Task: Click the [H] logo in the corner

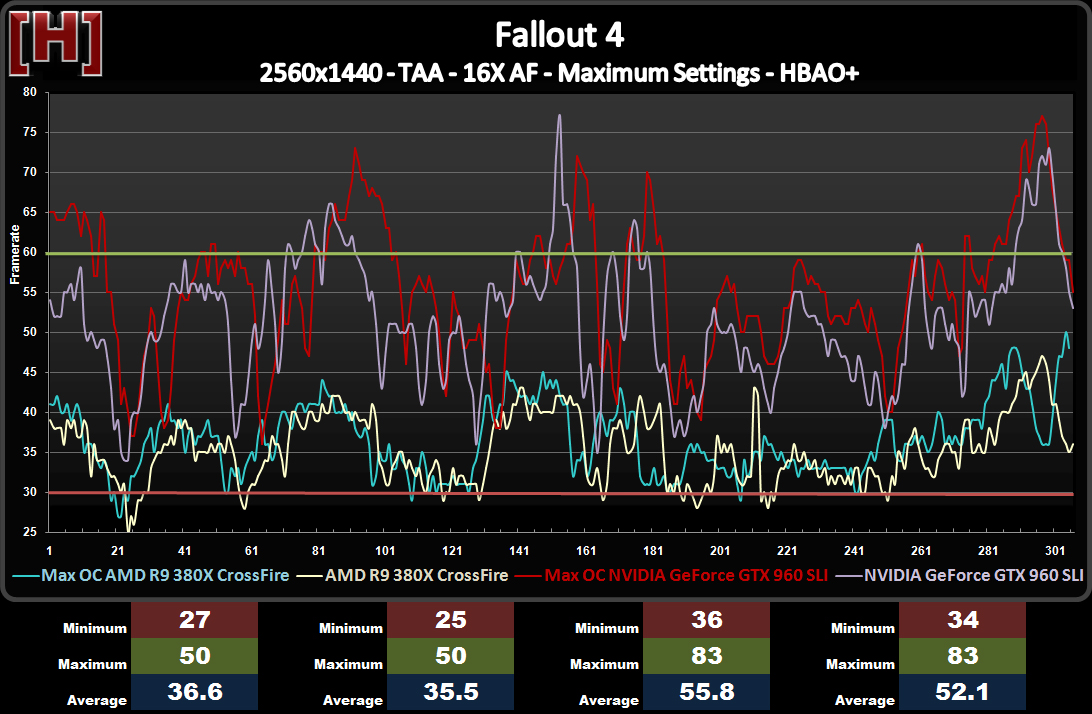Action: click(56, 43)
